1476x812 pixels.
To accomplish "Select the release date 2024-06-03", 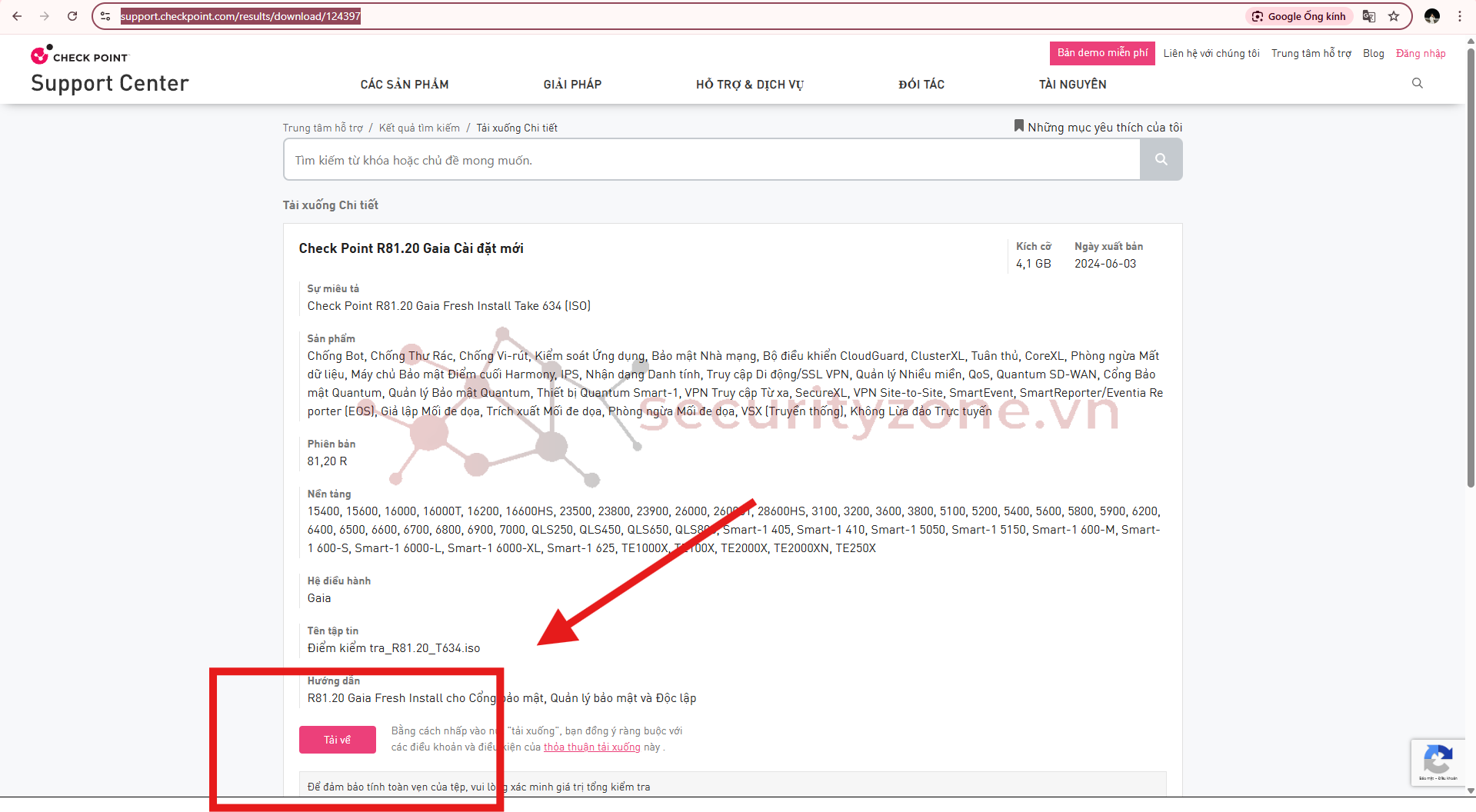I will coord(1105,264).
